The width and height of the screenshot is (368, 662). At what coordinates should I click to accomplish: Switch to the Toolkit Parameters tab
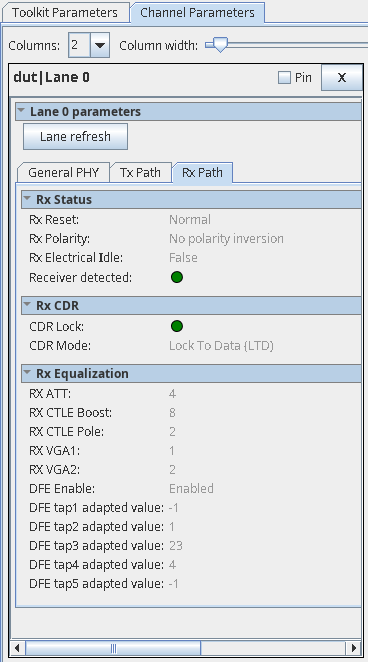[65, 13]
